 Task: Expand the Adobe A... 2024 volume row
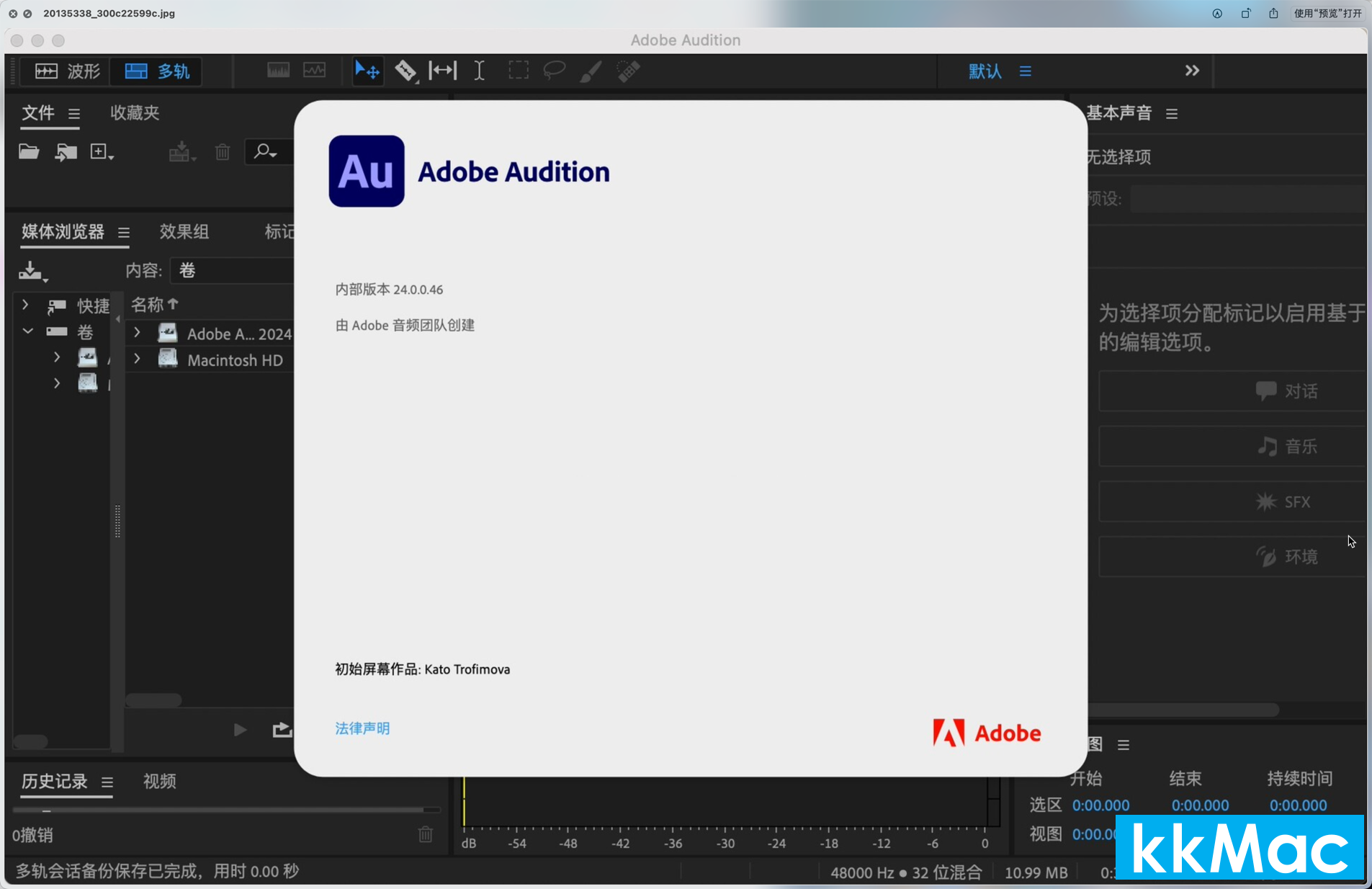[x=137, y=333]
